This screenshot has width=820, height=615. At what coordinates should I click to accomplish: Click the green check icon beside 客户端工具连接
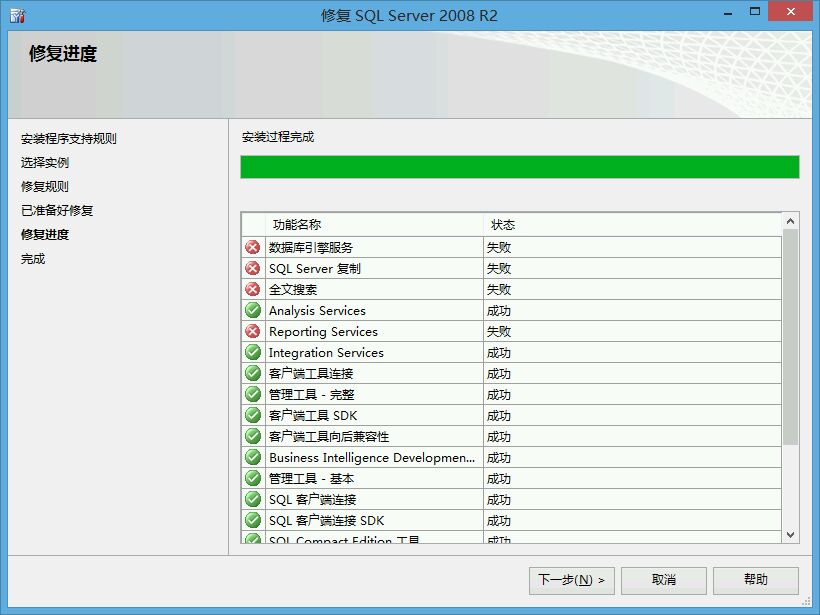pos(253,373)
